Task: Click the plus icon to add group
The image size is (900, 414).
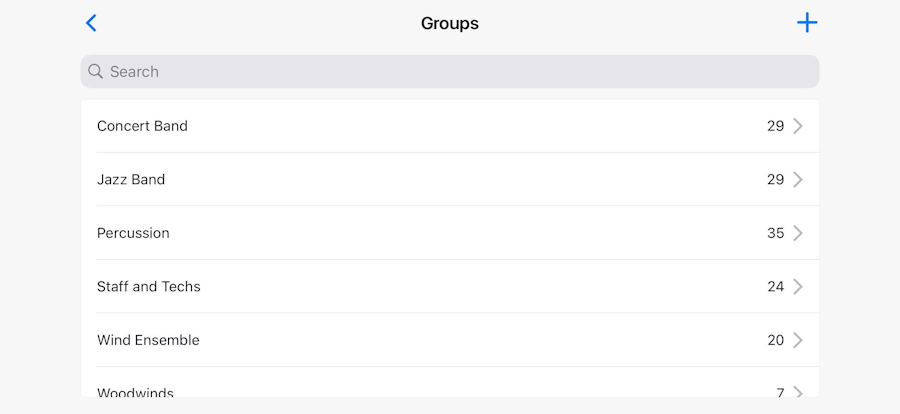Action: click(807, 23)
